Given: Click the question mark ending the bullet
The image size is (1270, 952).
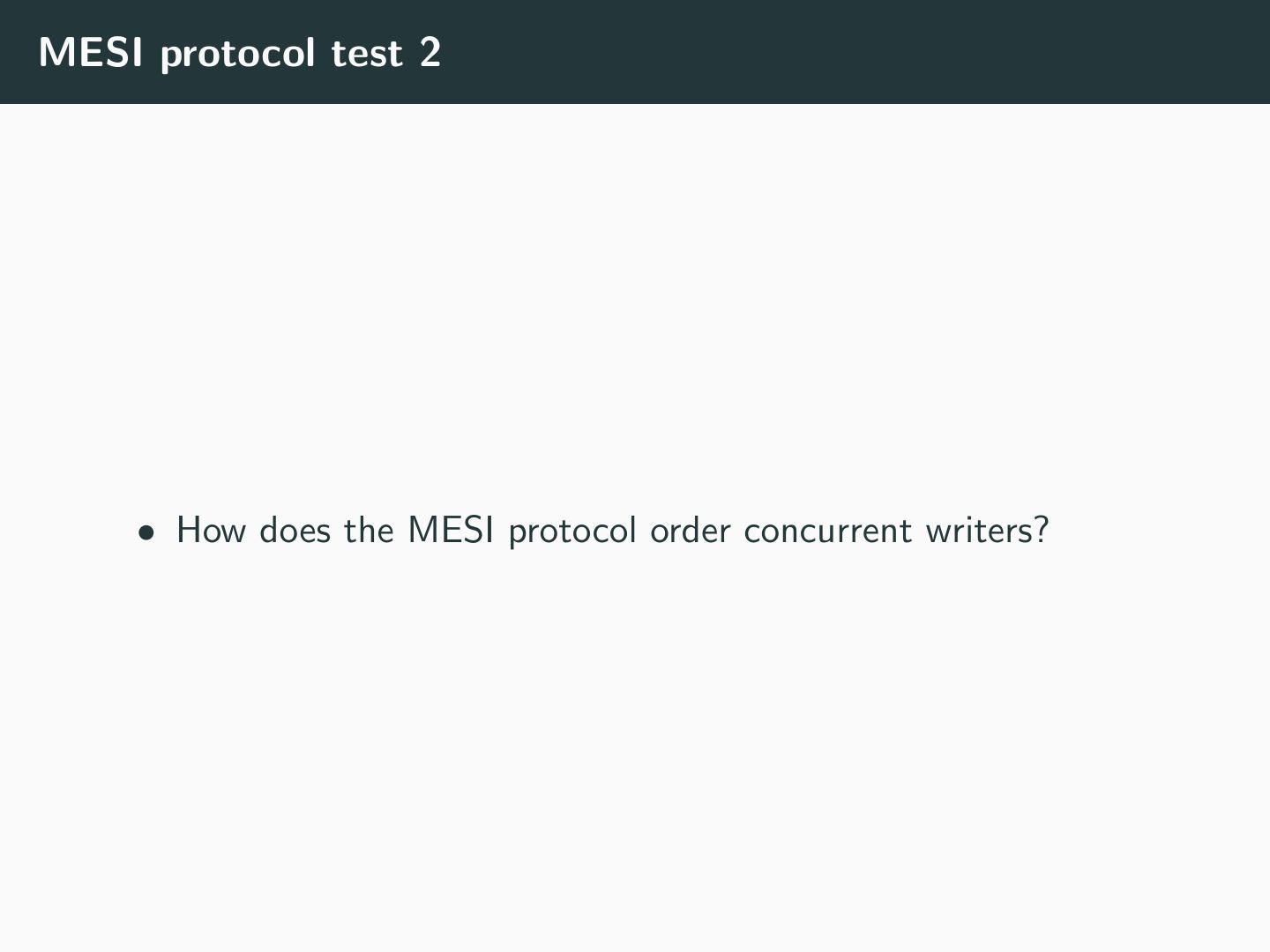Looking at the screenshot, I should (1042, 531).
